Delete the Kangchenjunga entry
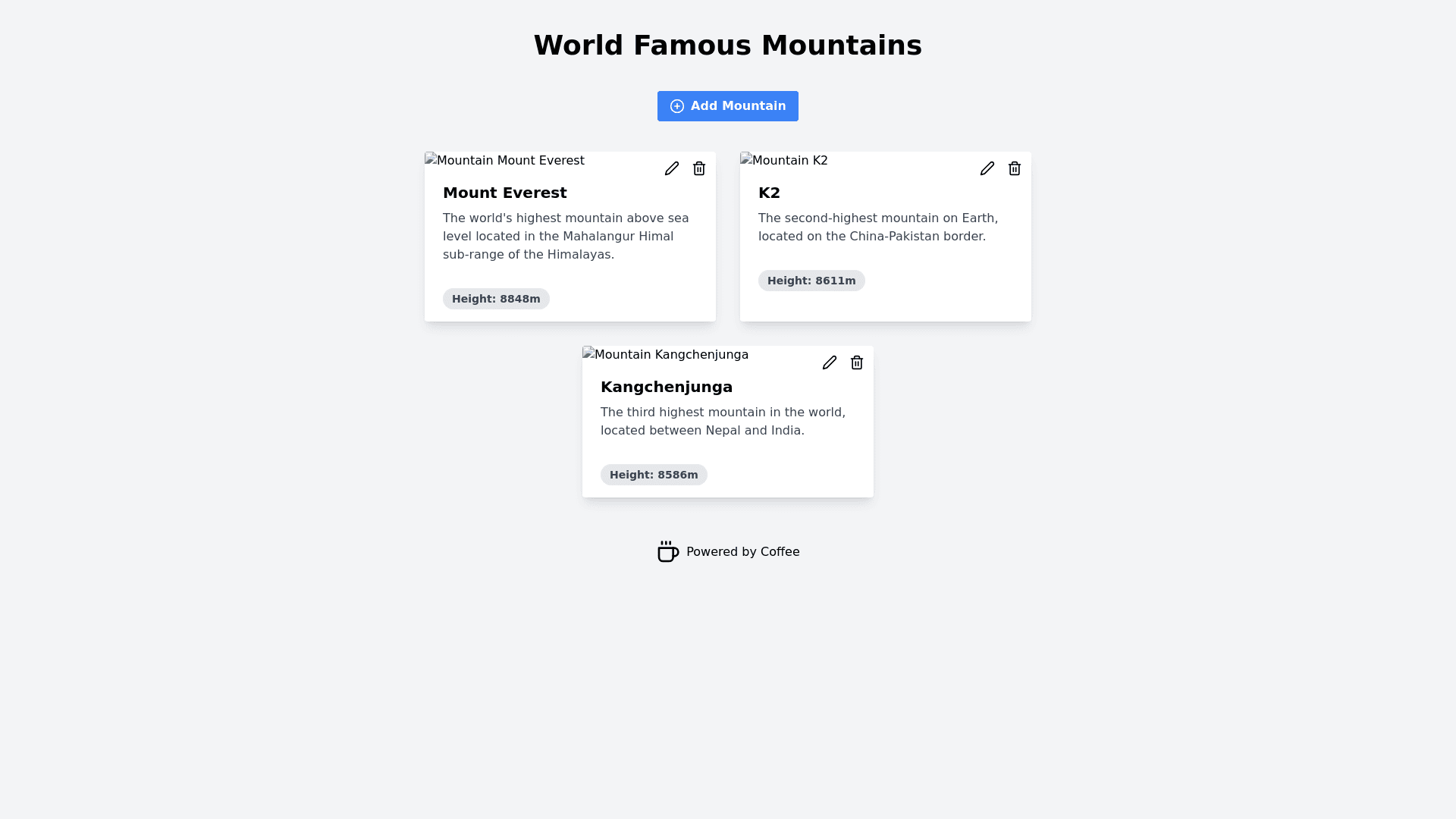This screenshot has width=1456, height=819. point(857,362)
